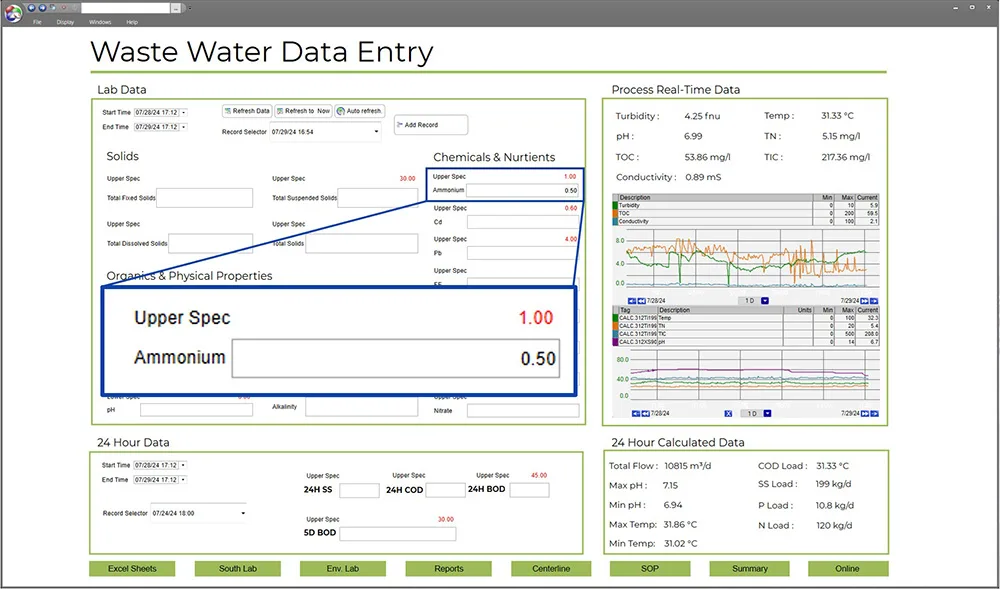The image size is (1000, 589).
Task: Click the Total Fixed Solids input field
Action: click(205, 198)
